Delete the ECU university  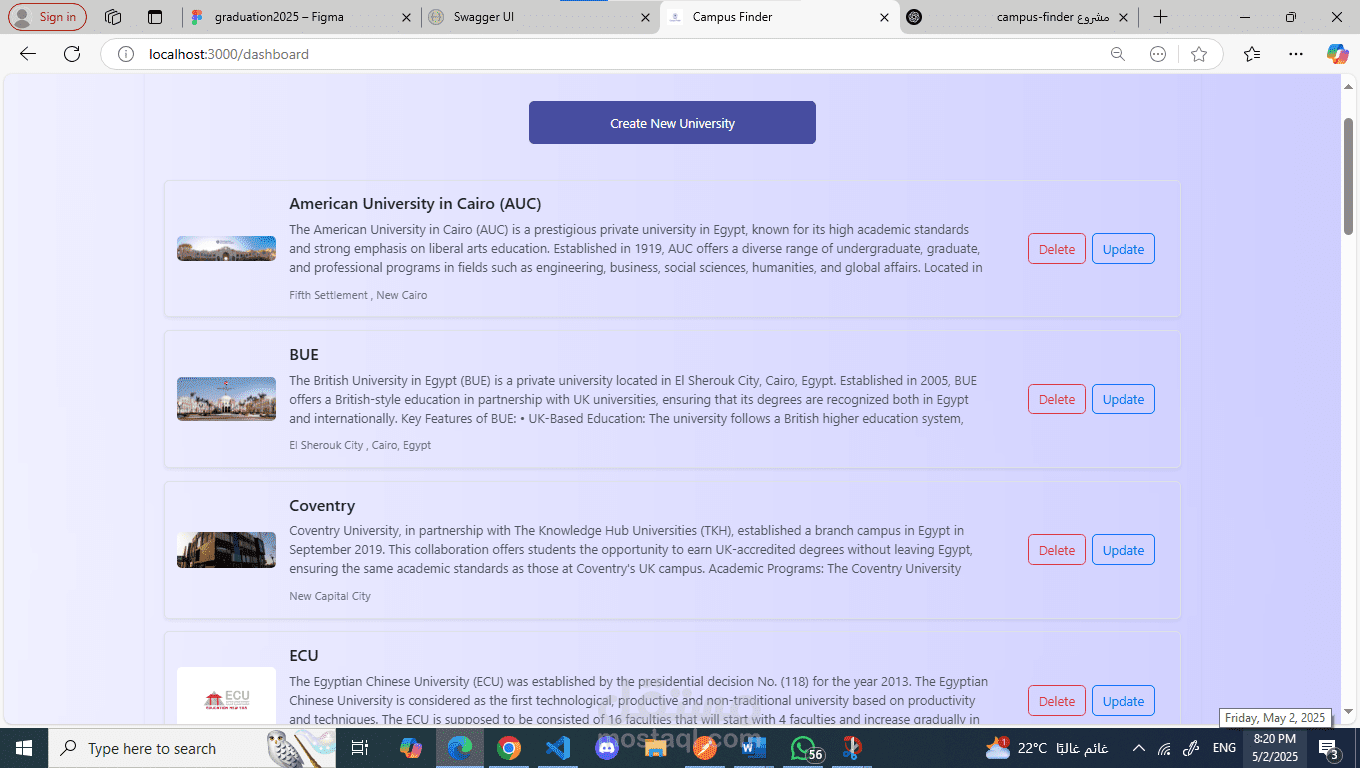click(x=1056, y=701)
